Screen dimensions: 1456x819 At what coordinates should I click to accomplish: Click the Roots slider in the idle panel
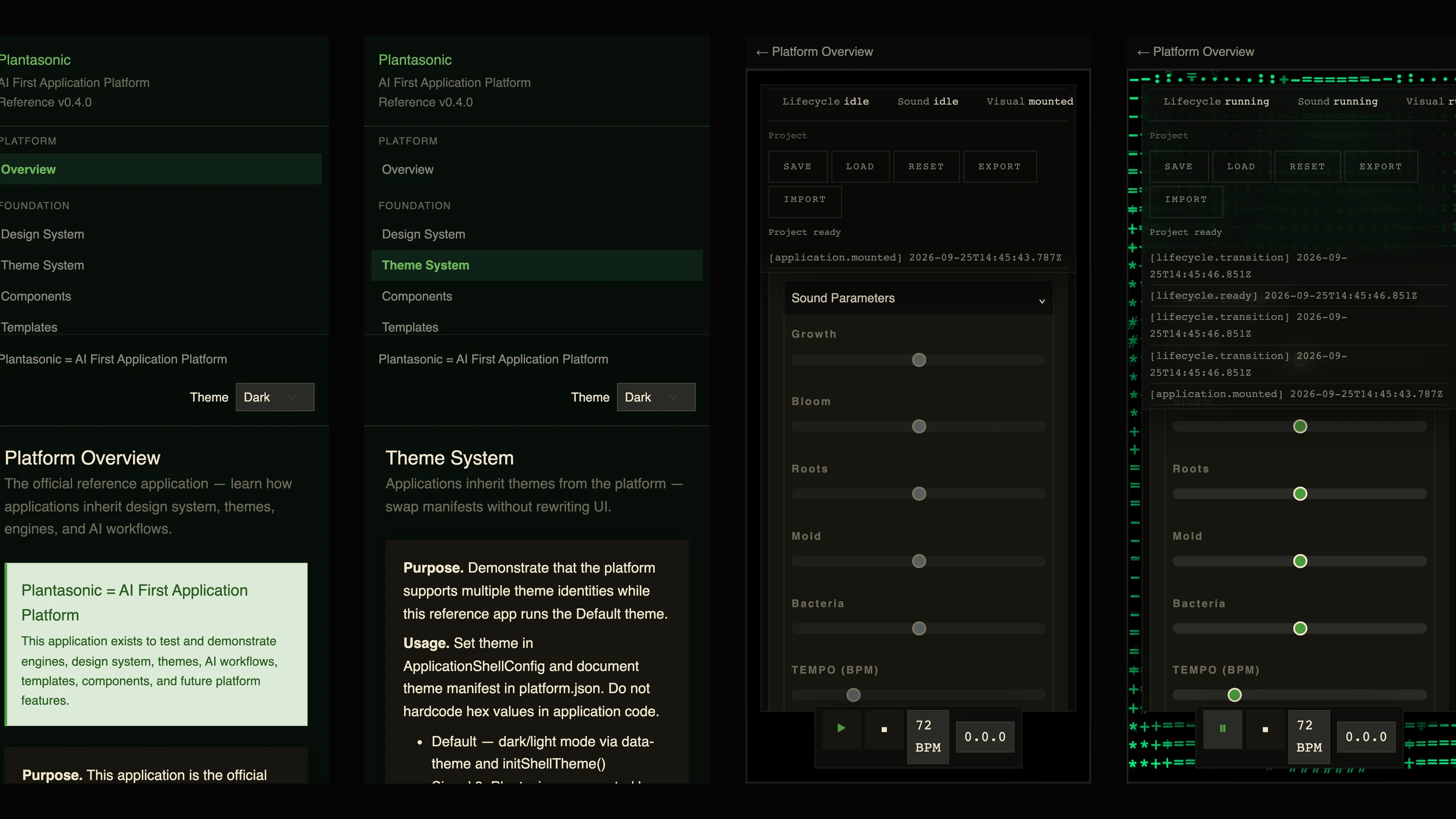(x=919, y=494)
